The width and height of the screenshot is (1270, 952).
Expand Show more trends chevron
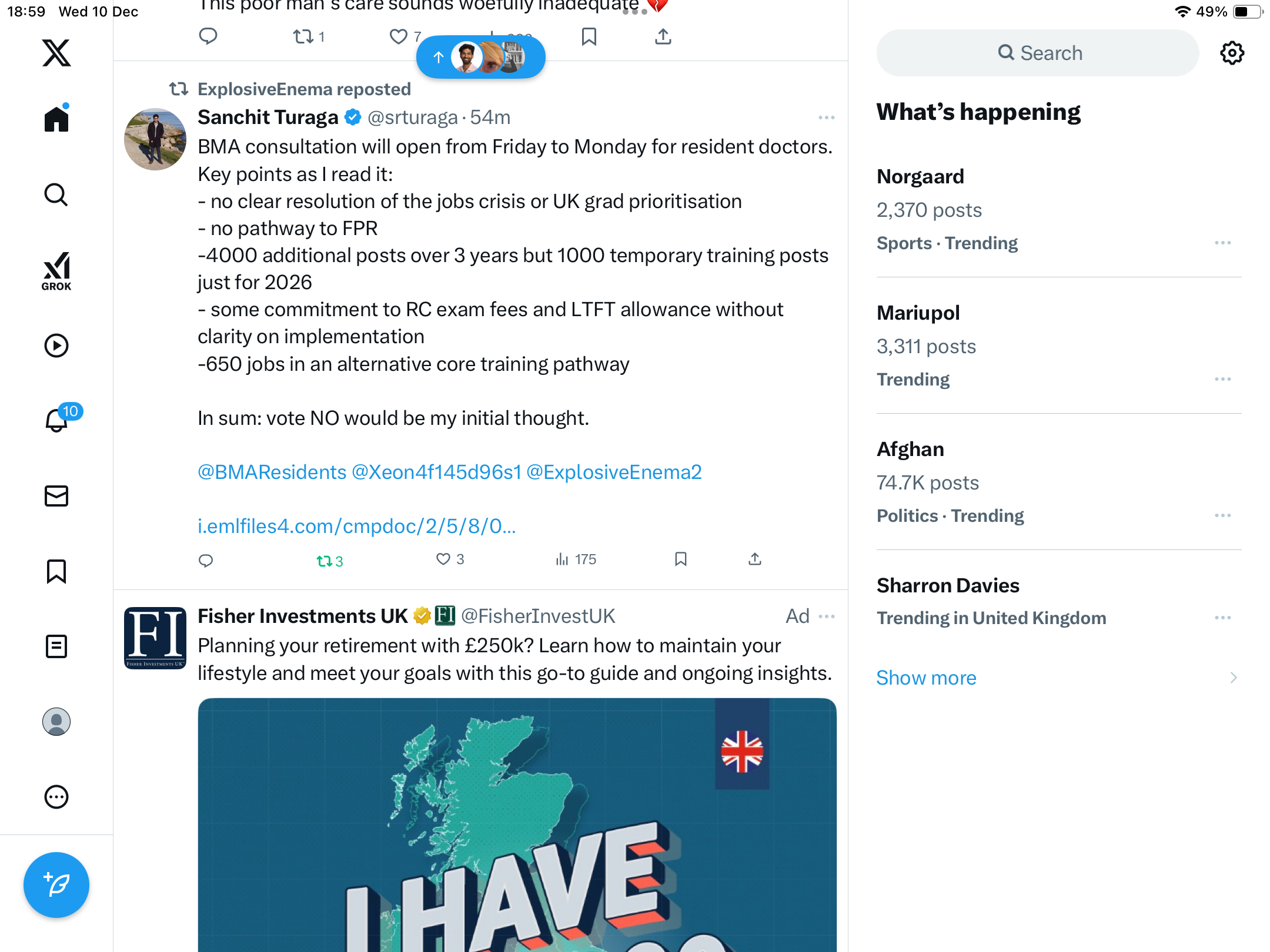point(1234,678)
